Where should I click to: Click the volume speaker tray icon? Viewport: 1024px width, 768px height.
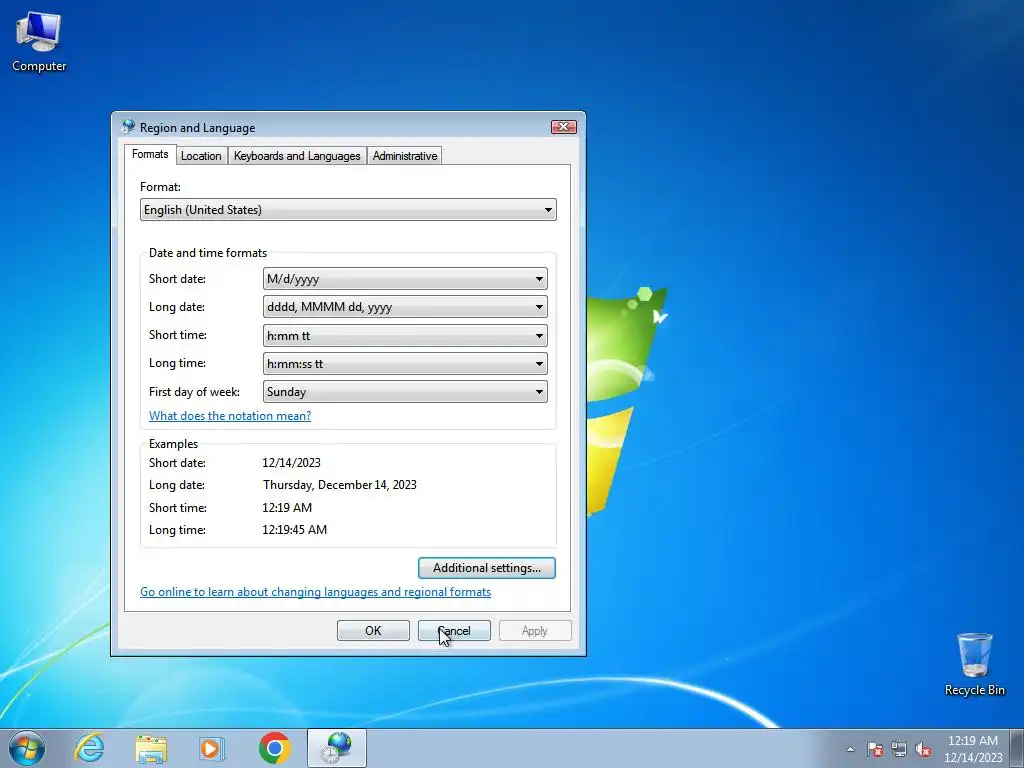click(923, 749)
